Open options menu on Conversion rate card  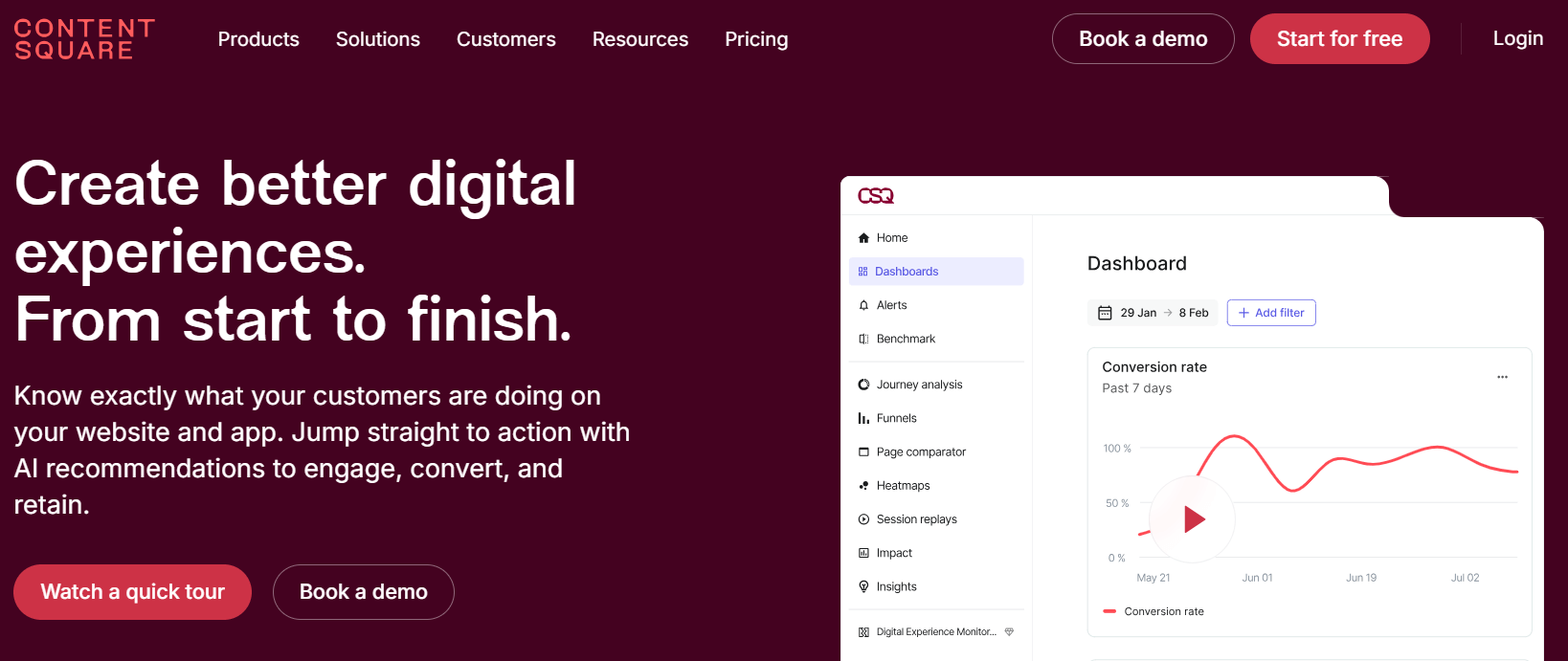click(x=1502, y=377)
